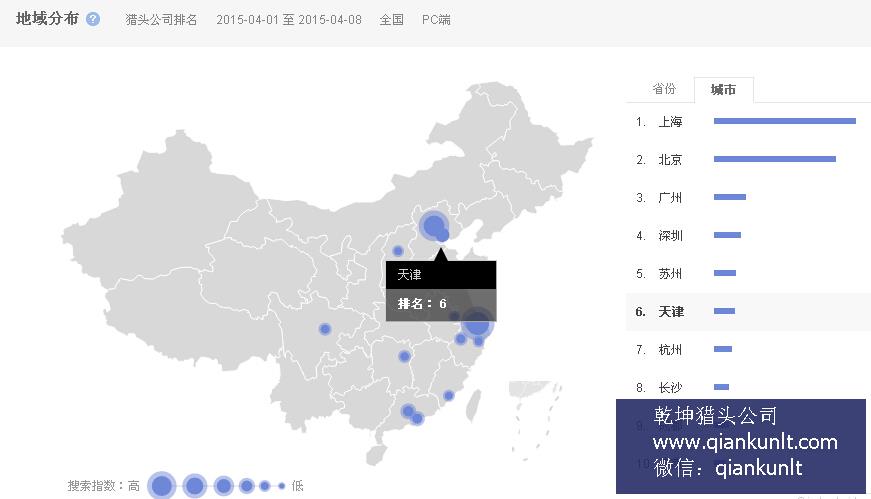Click the highlighted 天津 ranking row
Screen dimensions: 871x499
pyautogui.click(x=671, y=312)
